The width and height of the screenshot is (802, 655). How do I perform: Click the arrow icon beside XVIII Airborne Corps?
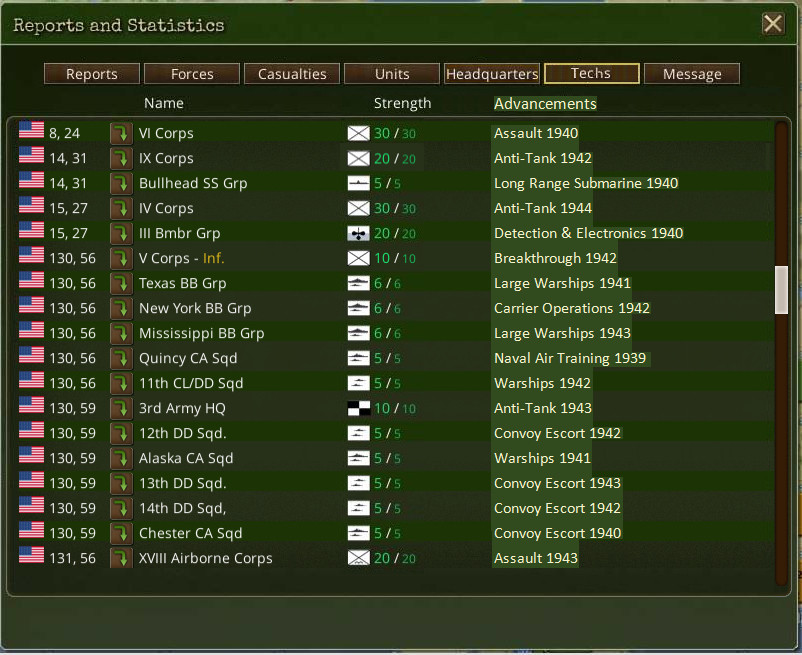click(121, 558)
